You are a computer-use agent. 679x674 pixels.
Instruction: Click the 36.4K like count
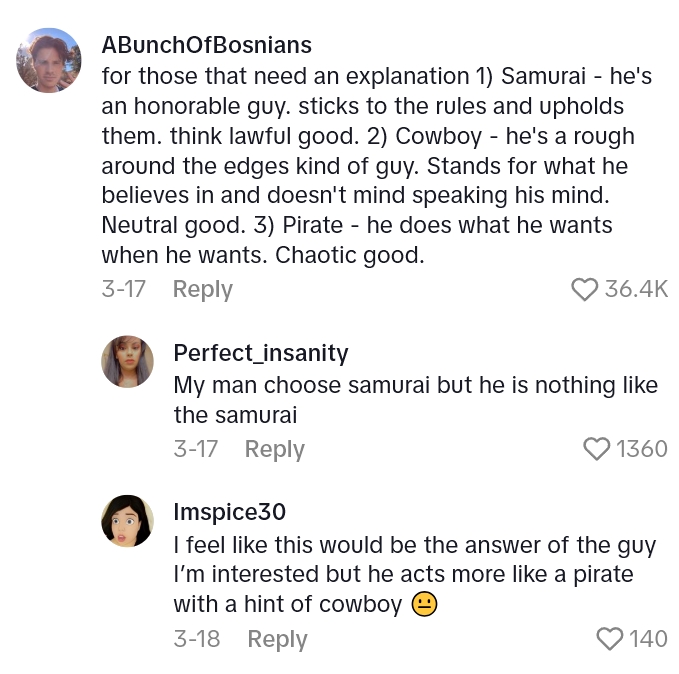[x=636, y=289]
